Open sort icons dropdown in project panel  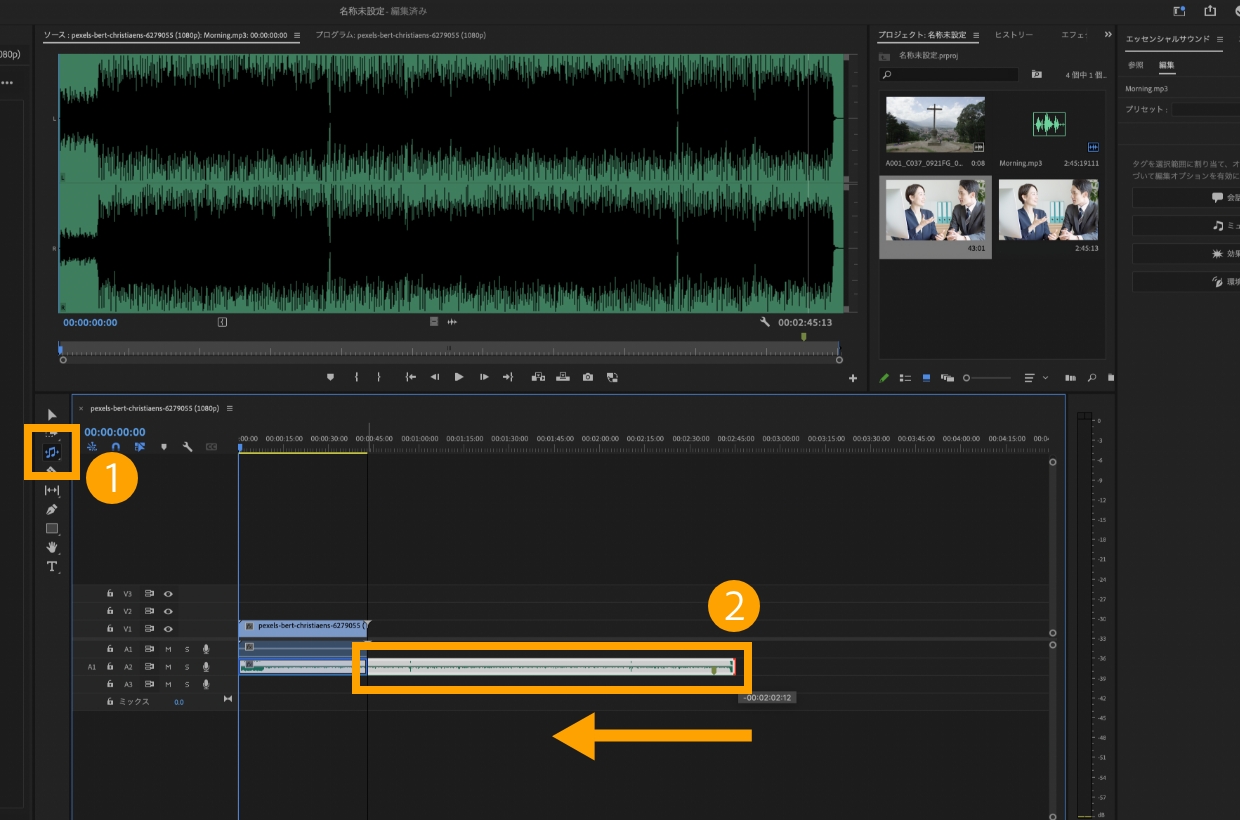[x=1034, y=378]
